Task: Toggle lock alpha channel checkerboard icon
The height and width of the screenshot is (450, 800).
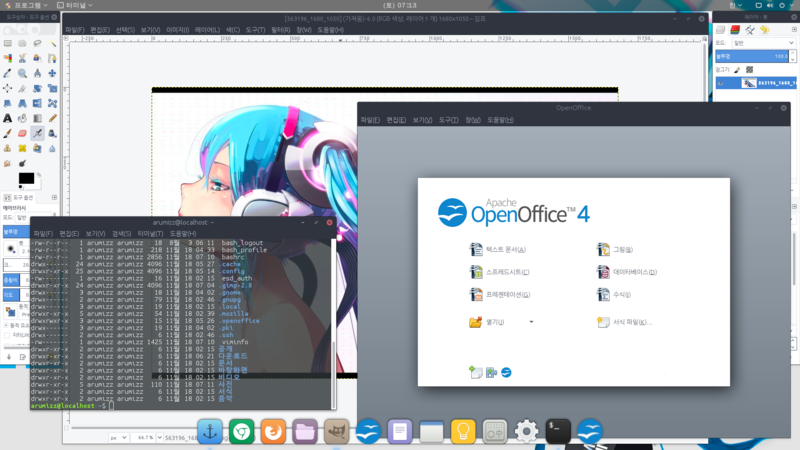Action: click(x=749, y=69)
